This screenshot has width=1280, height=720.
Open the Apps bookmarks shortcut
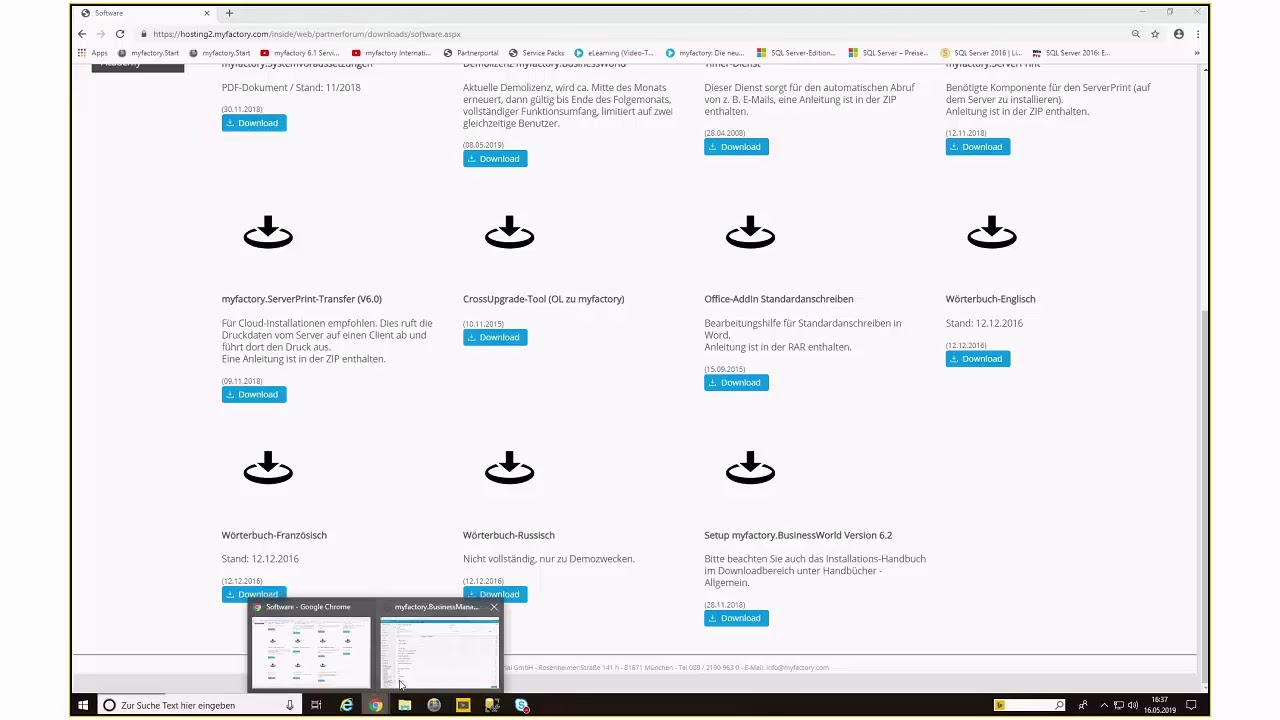92,53
